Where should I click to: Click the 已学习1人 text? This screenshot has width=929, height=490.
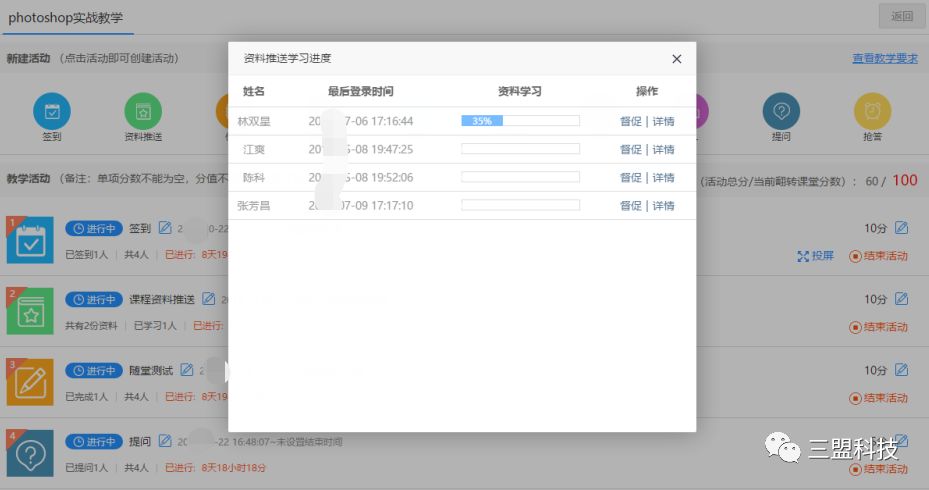(x=155, y=326)
